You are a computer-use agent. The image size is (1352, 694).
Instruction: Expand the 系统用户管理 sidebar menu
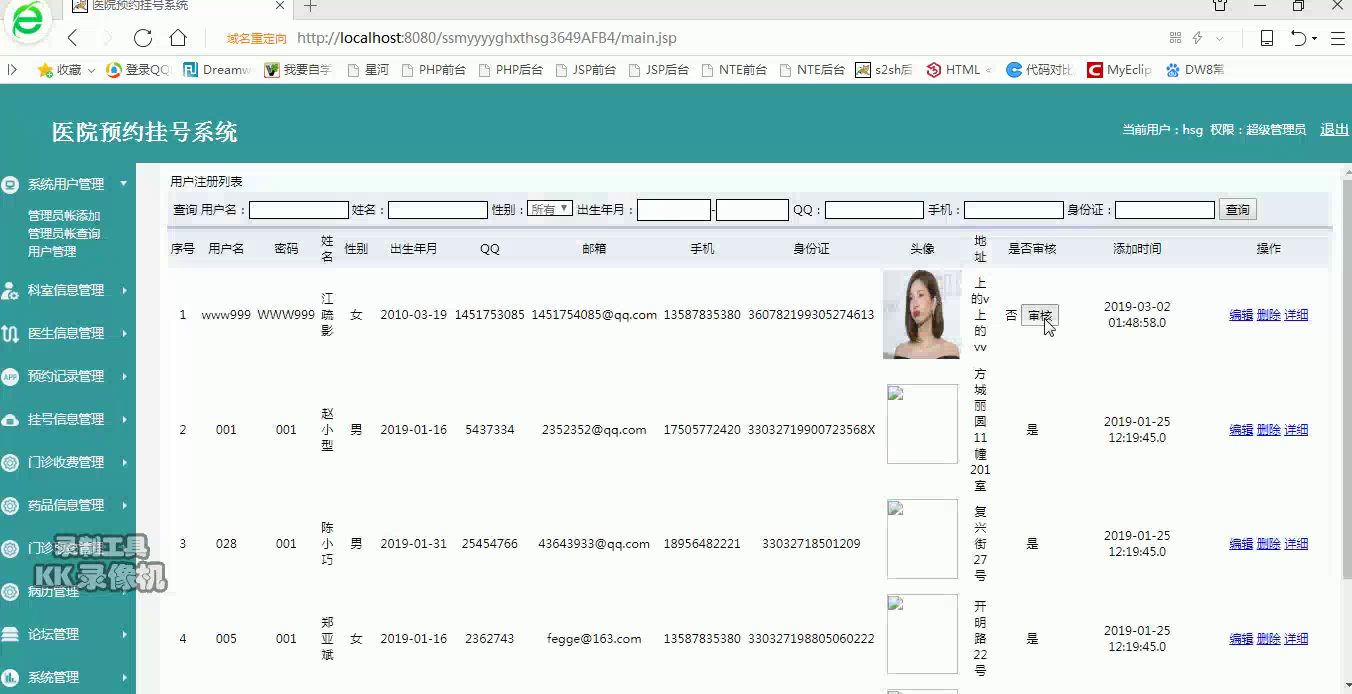pos(66,184)
